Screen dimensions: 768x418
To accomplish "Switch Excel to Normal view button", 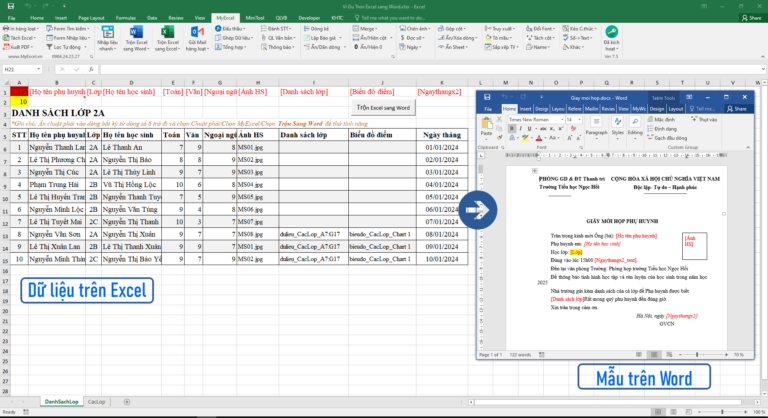I will pos(658,412).
